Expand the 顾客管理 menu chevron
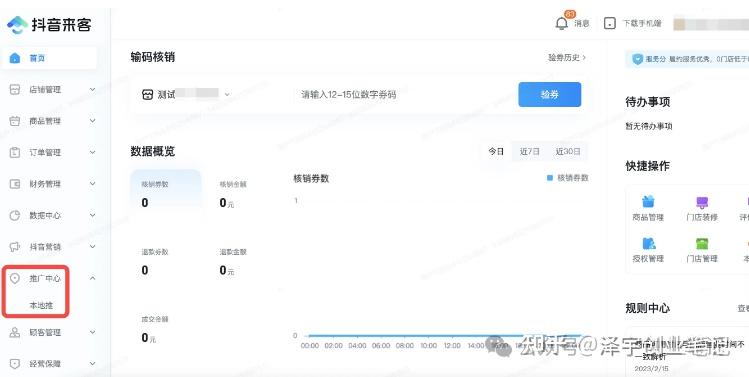 (x=93, y=333)
